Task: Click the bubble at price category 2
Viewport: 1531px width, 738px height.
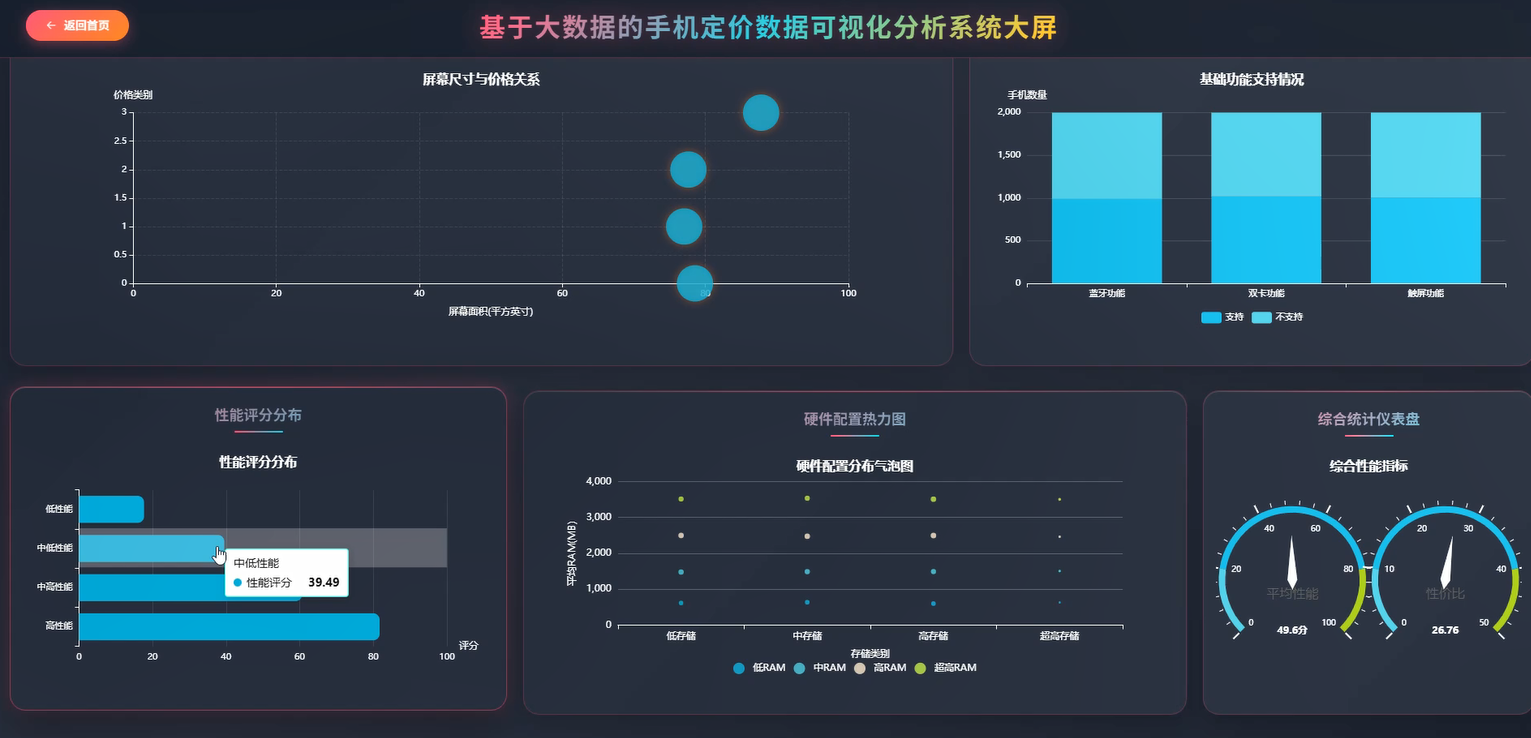Action: click(688, 169)
